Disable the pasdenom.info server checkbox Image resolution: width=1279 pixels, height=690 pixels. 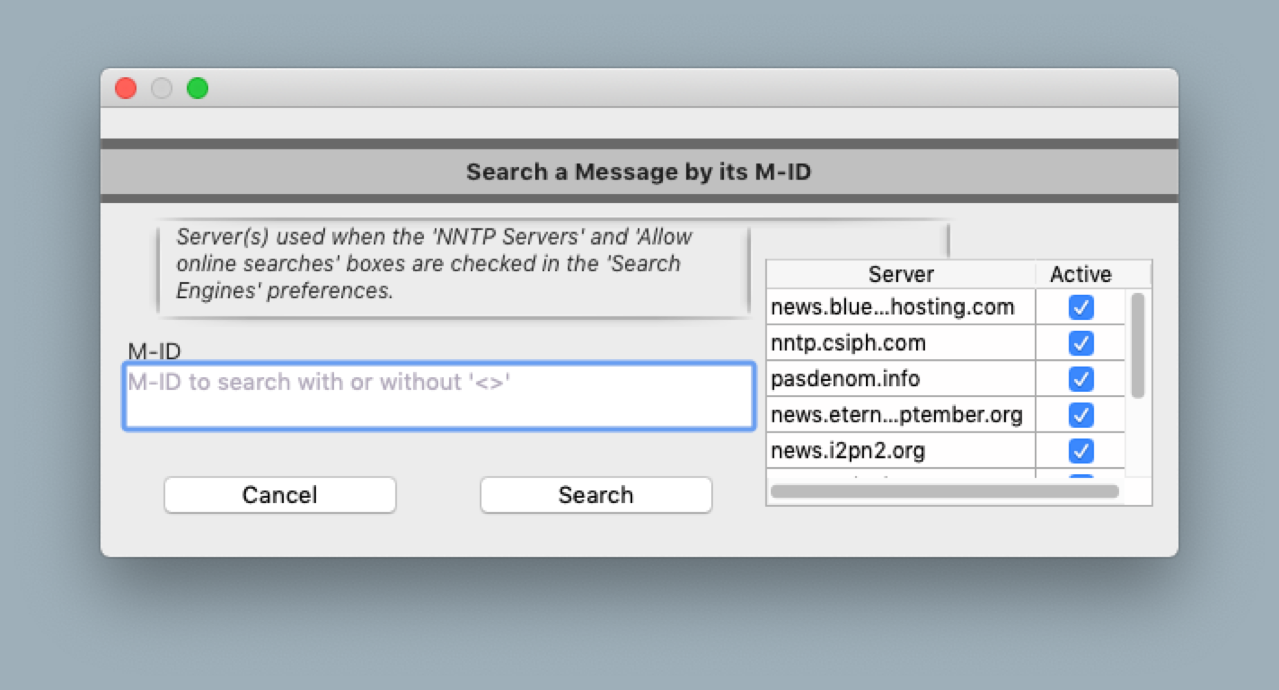click(x=1080, y=379)
